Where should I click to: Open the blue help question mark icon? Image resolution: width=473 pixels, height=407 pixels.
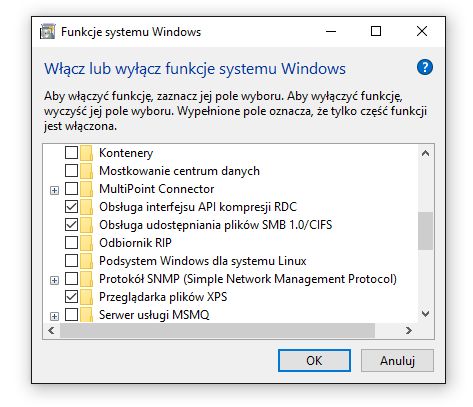(424, 68)
